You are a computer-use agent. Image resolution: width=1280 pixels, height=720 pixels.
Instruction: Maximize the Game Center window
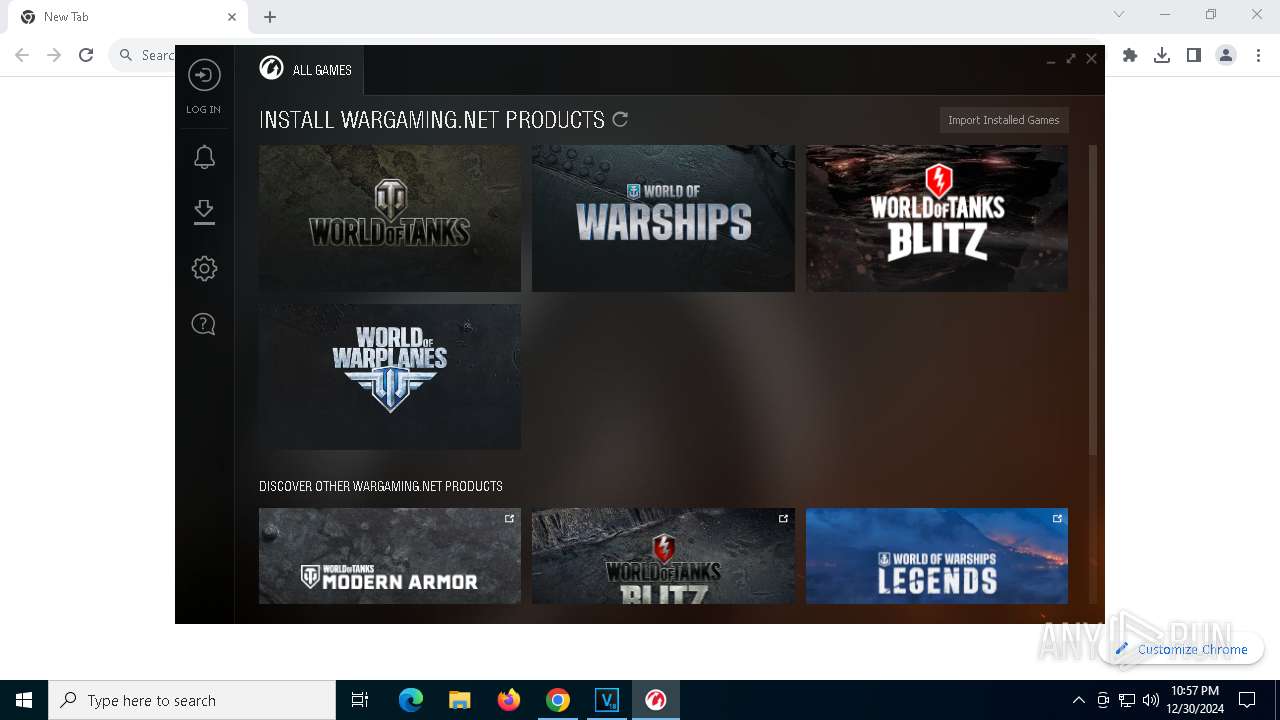tap(1071, 59)
